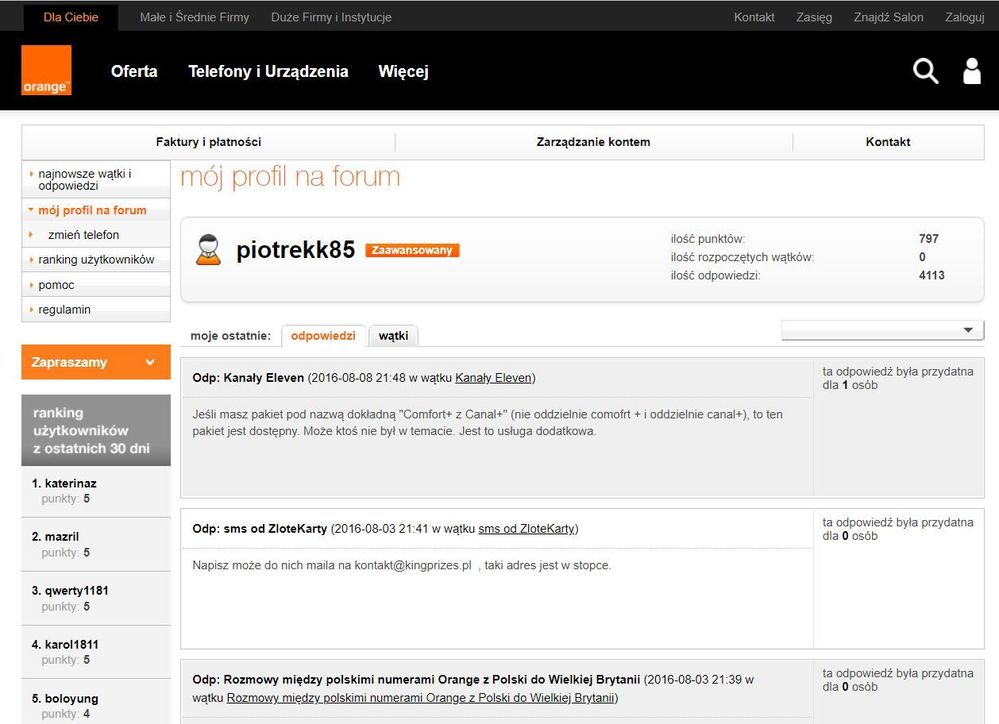999x724 pixels.
Task: Select the odpowiedzi tab
Action: (323, 336)
